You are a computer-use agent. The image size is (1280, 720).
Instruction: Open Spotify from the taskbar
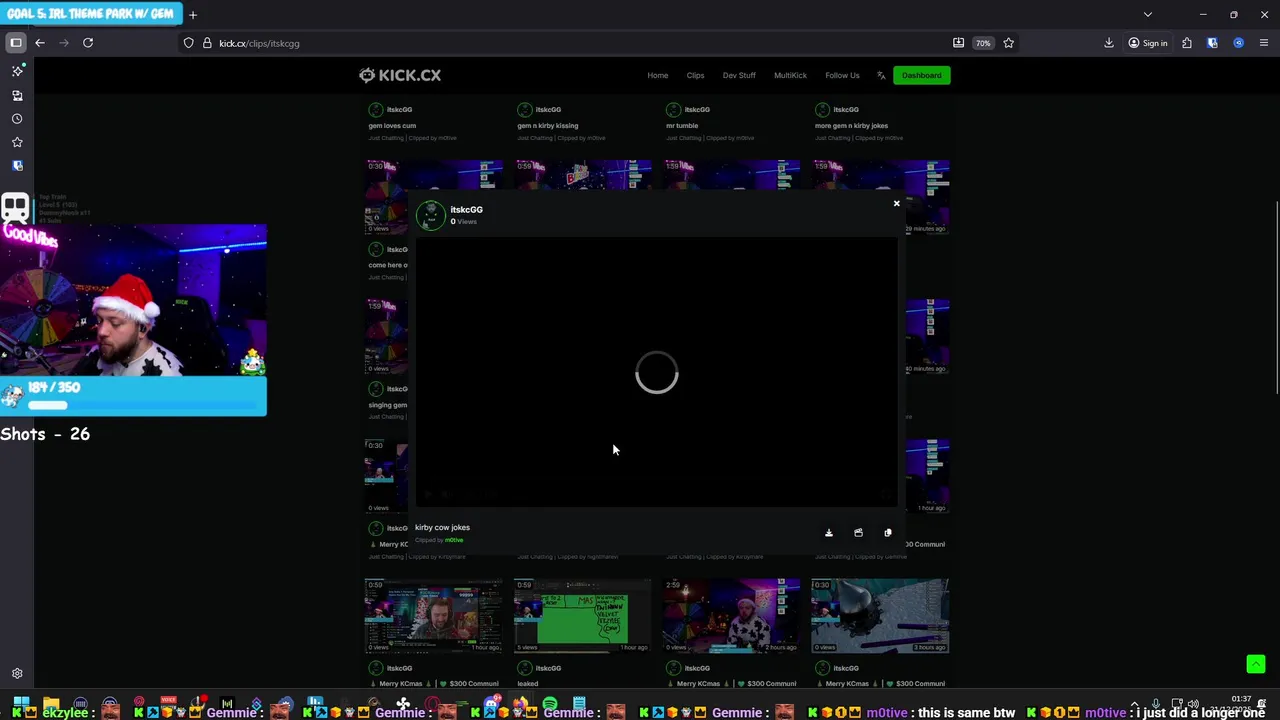[x=549, y=706]
